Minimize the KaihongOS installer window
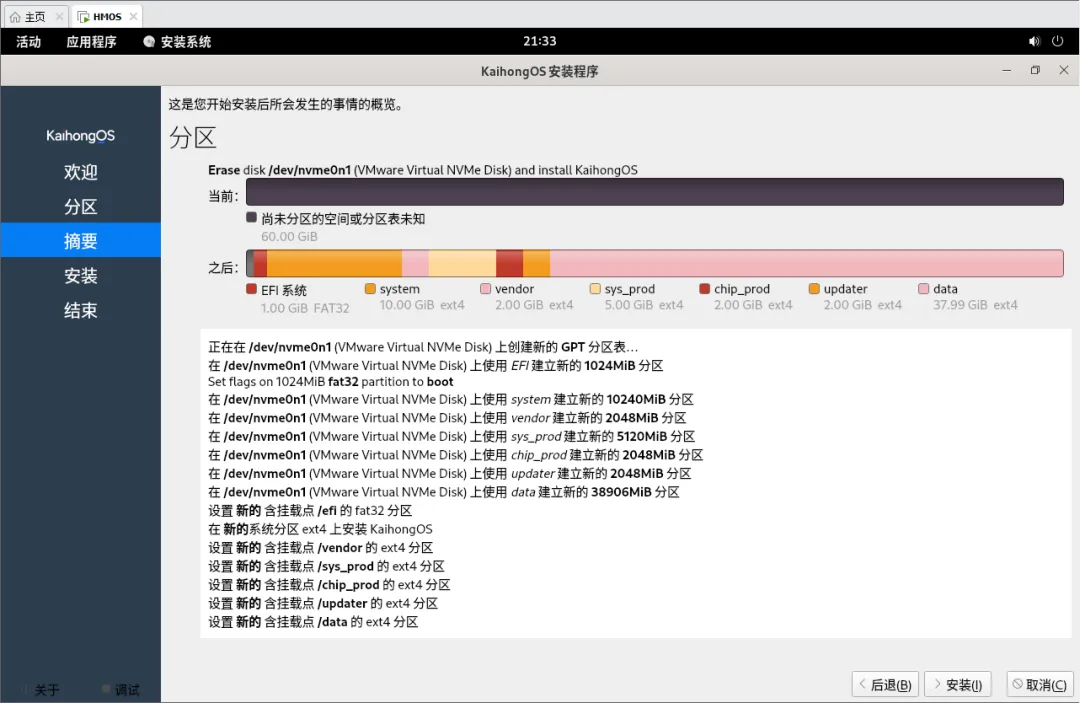1080x703 pixels. pos(1006,70)
